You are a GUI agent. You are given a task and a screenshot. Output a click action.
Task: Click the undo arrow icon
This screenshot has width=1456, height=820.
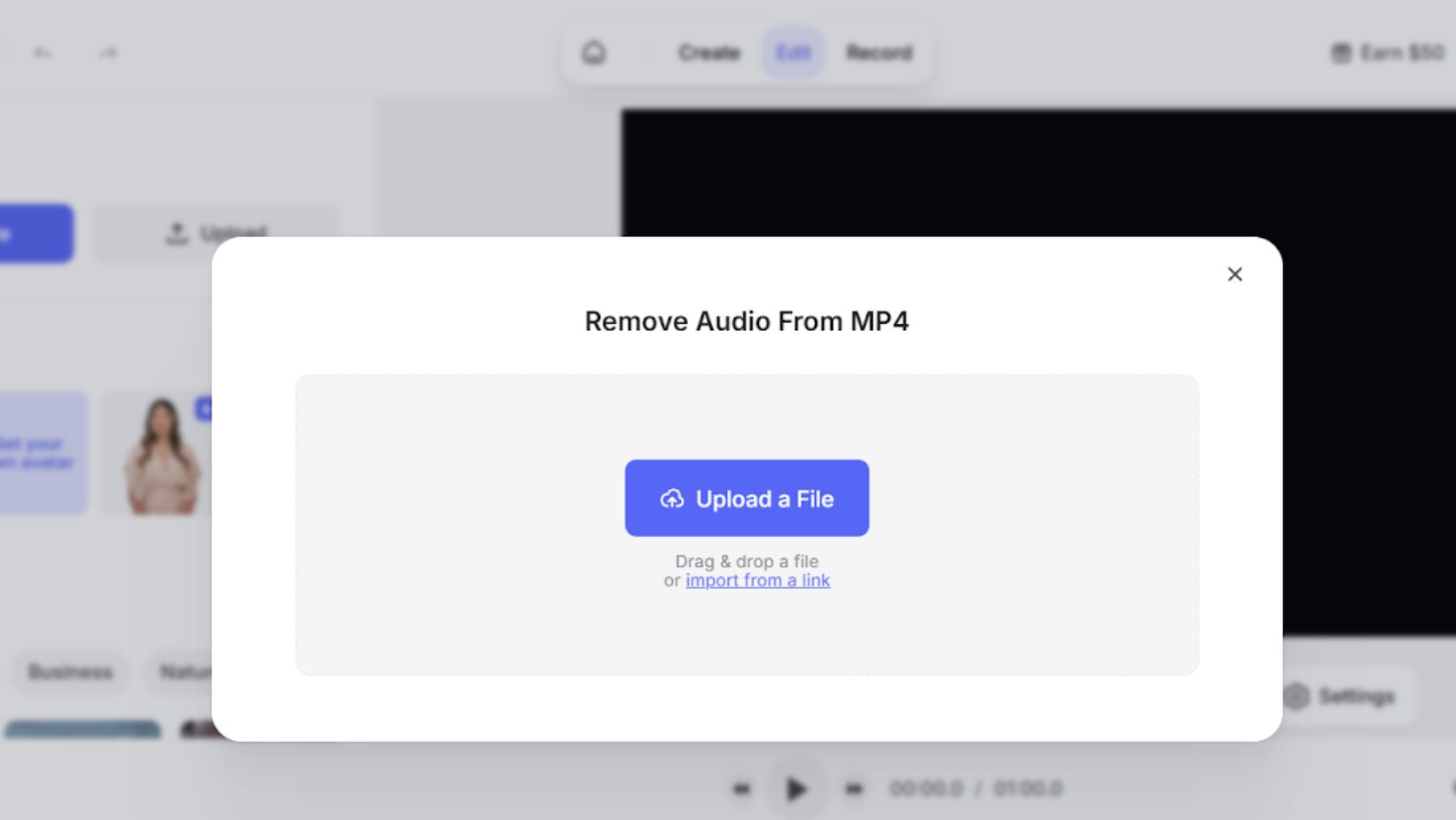pos(43,53)
